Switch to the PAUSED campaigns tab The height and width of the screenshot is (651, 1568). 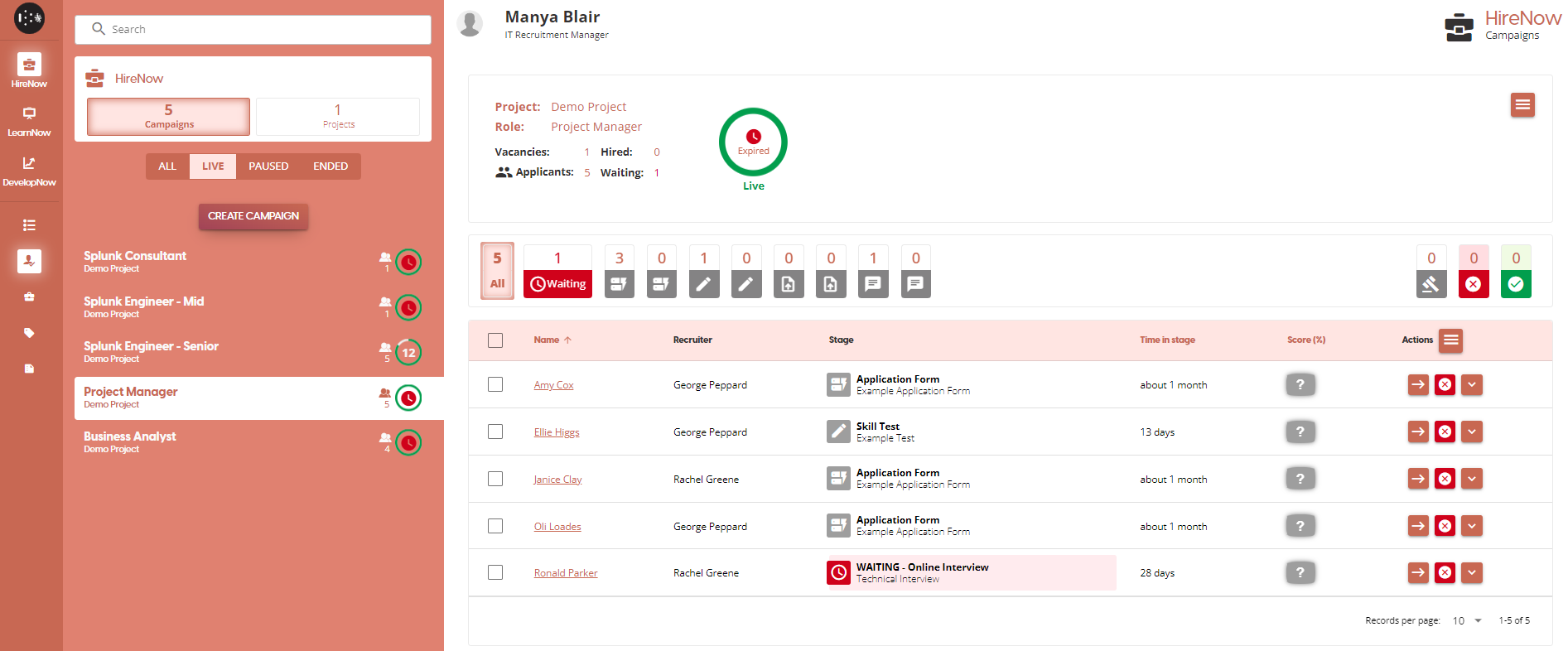click(268, 166)
